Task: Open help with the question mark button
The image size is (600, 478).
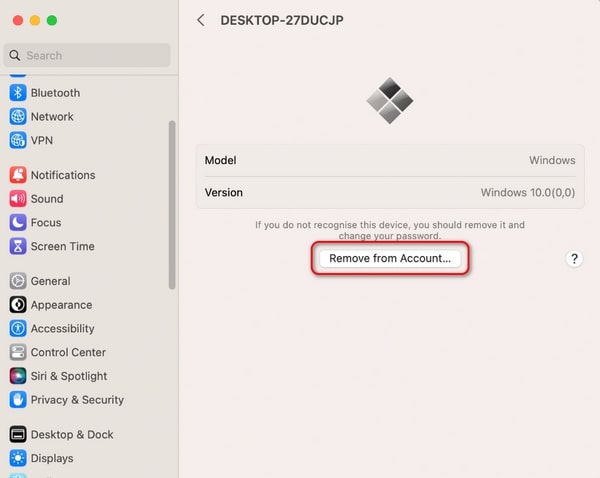Action: (x=574, y=259)
